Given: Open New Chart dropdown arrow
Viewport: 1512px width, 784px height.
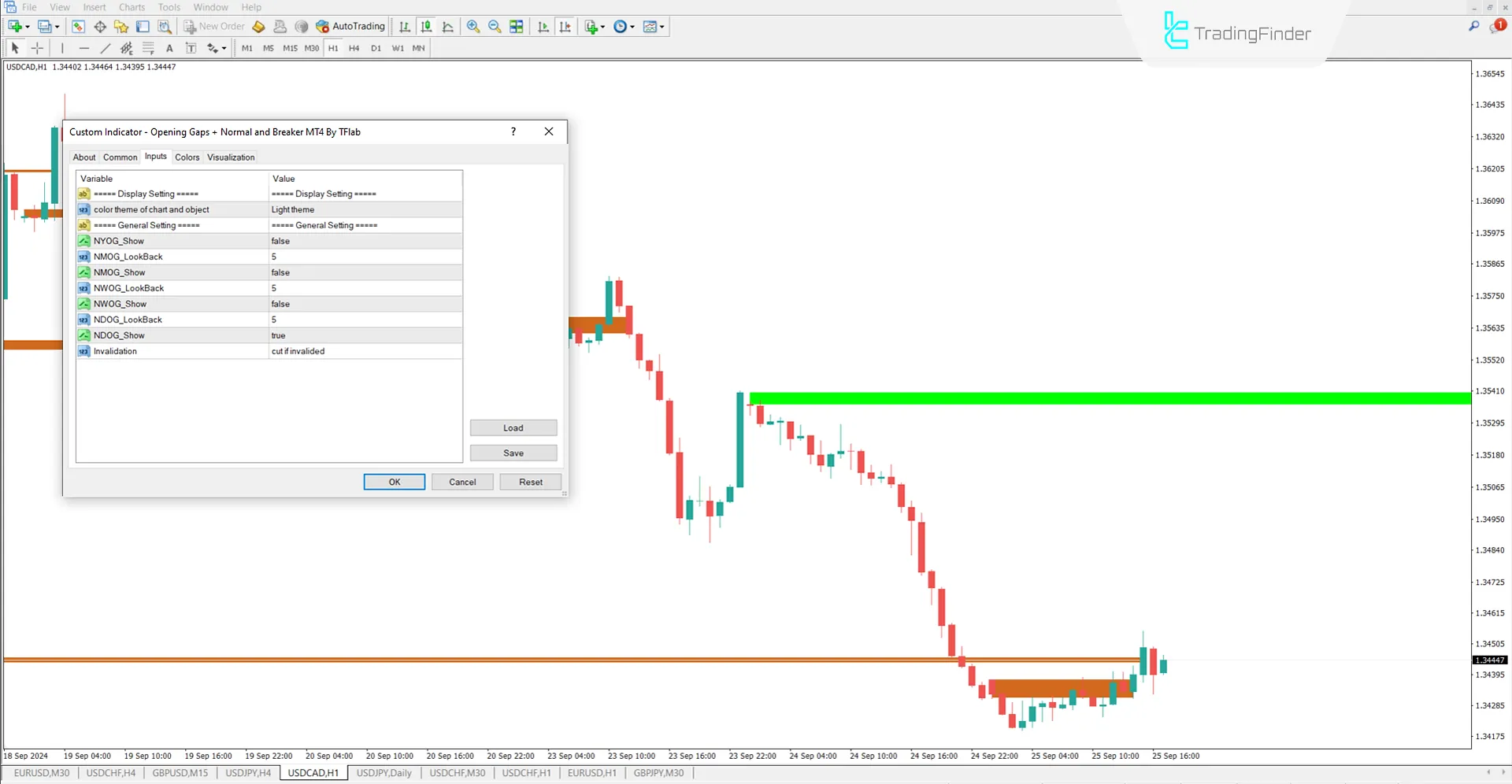Looking at the screenshot, I should 28,27.
